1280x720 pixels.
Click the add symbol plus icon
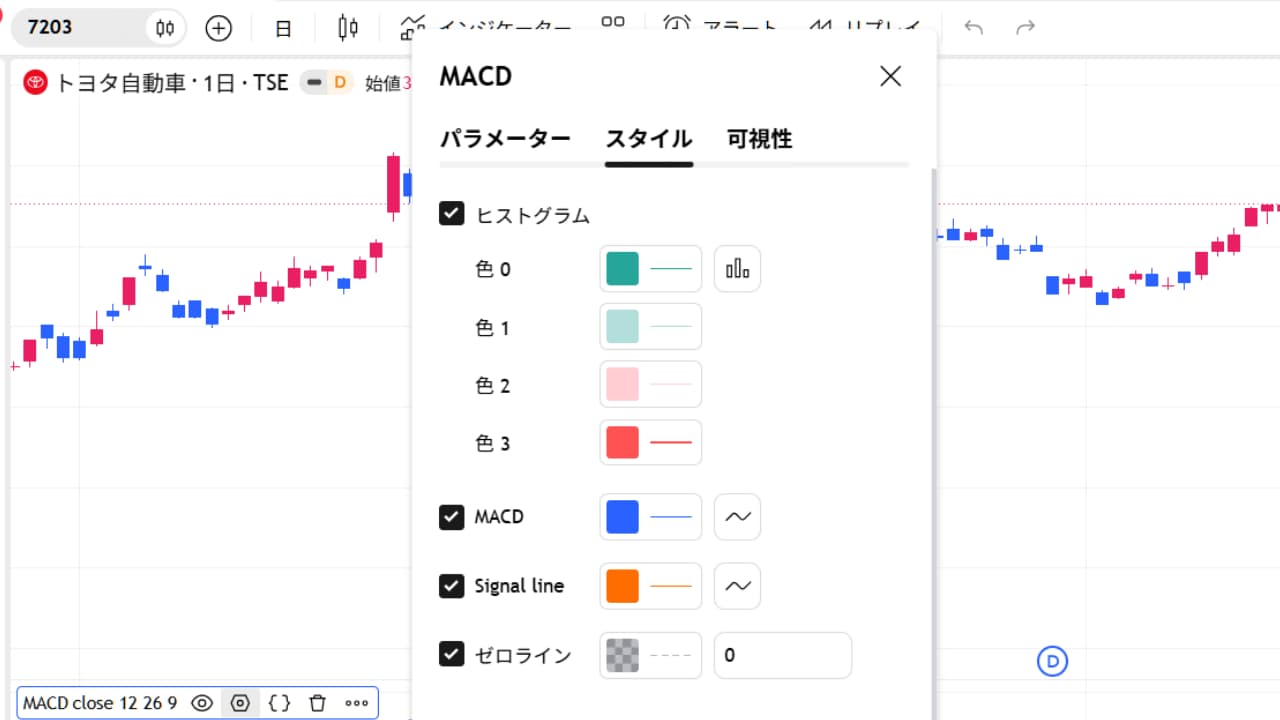pyautogui.click(x=218, y=28)
